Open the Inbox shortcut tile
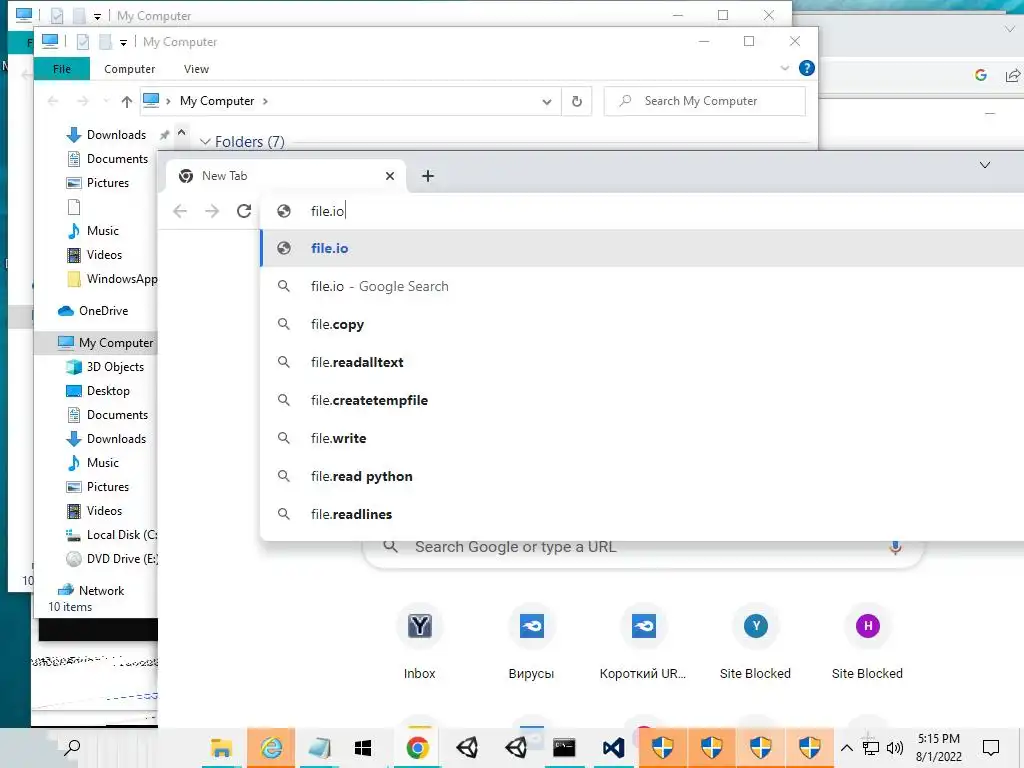 click(x=419, y=642)
